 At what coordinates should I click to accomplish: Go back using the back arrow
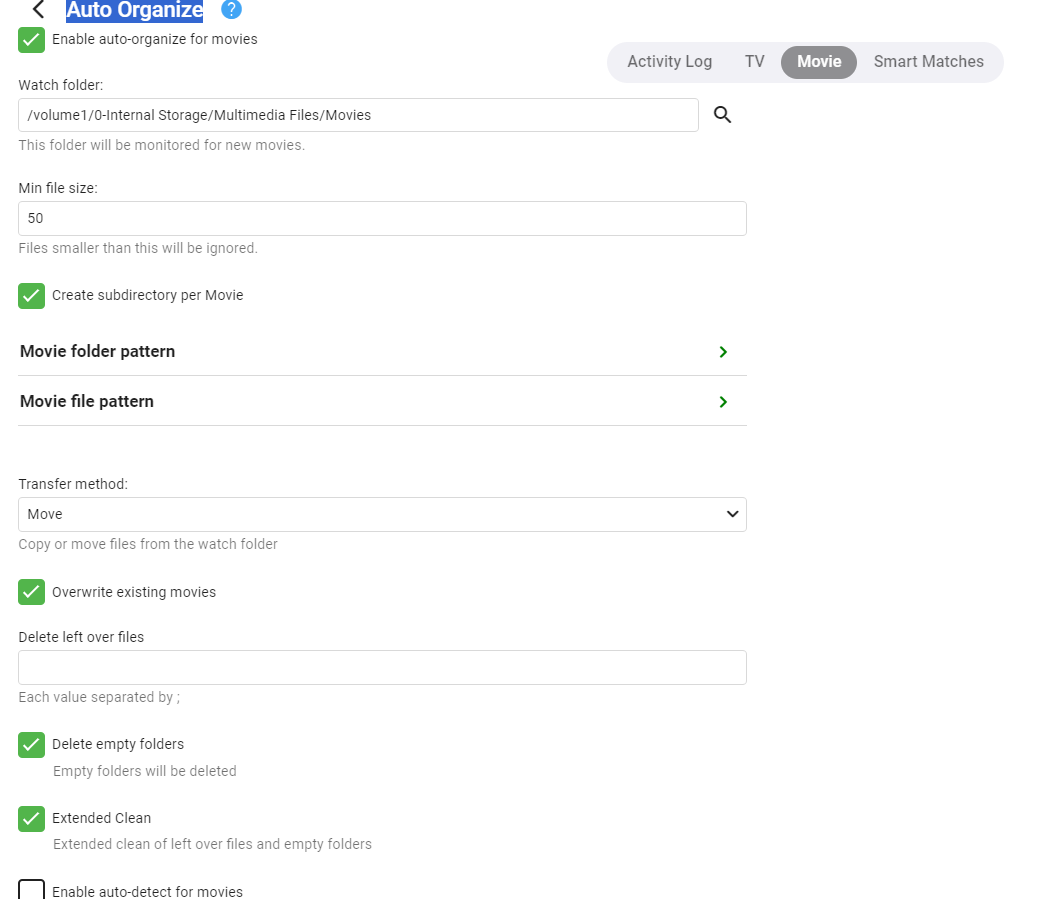click(x=38, y=9)
